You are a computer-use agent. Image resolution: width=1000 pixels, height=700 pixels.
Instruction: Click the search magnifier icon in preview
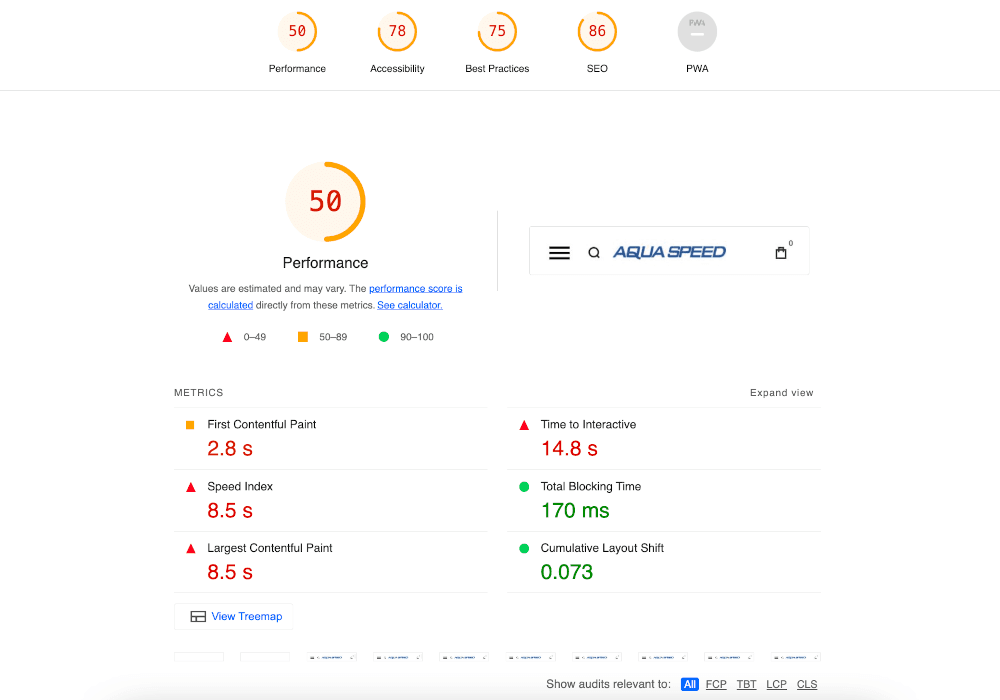(x=594, y=253)
